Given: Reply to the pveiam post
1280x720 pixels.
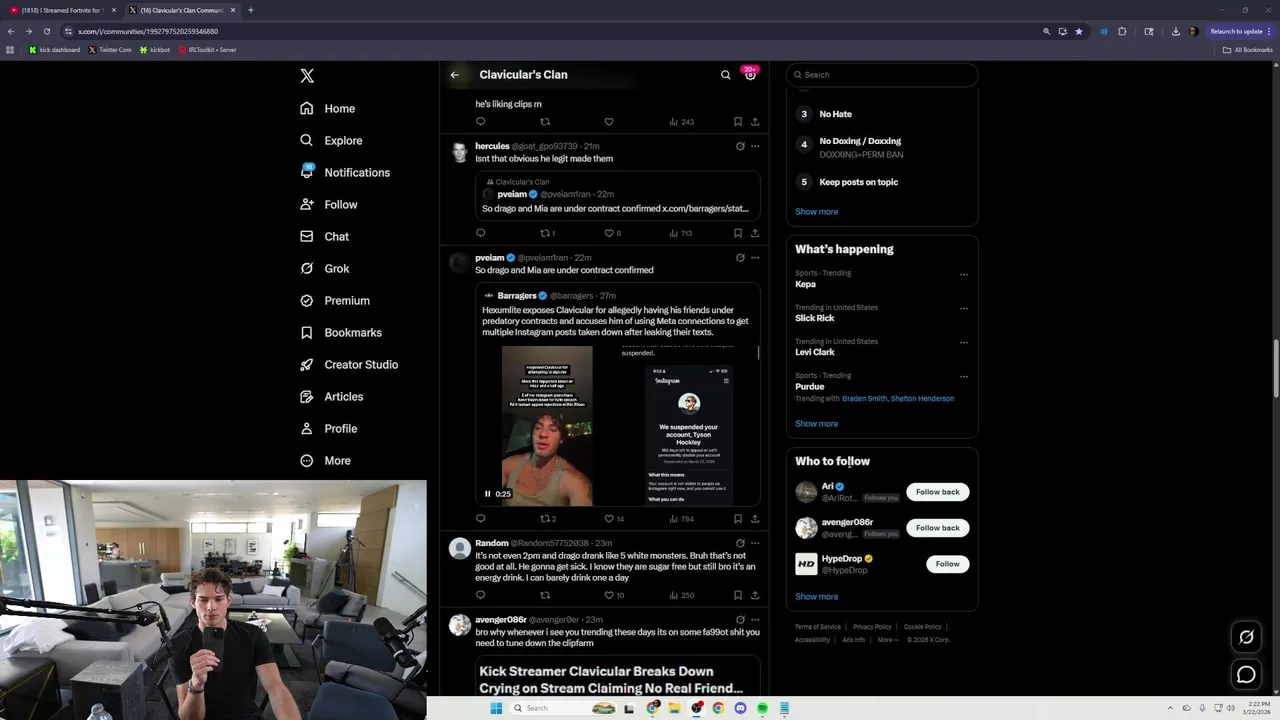Looking at the screenshot, I should 480,519.
